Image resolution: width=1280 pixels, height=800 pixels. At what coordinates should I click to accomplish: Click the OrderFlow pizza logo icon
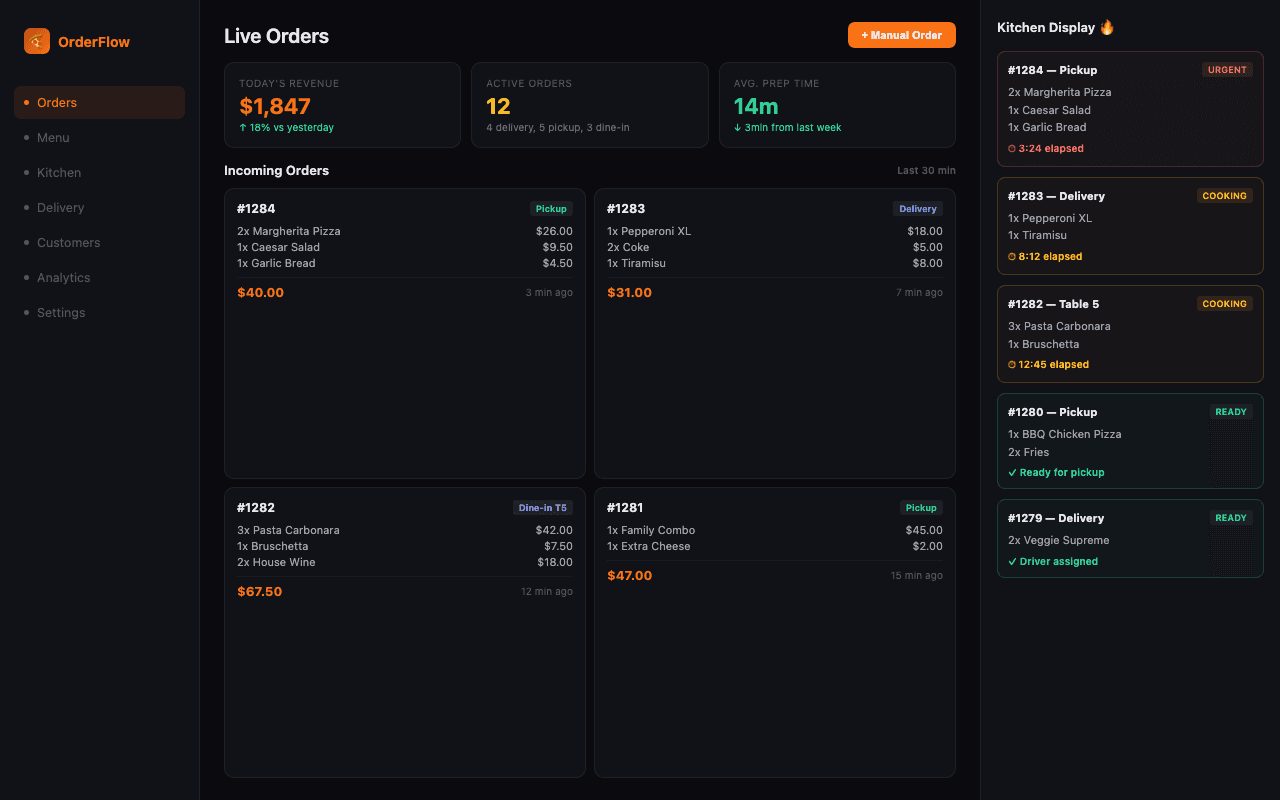(x=37, y=41)
